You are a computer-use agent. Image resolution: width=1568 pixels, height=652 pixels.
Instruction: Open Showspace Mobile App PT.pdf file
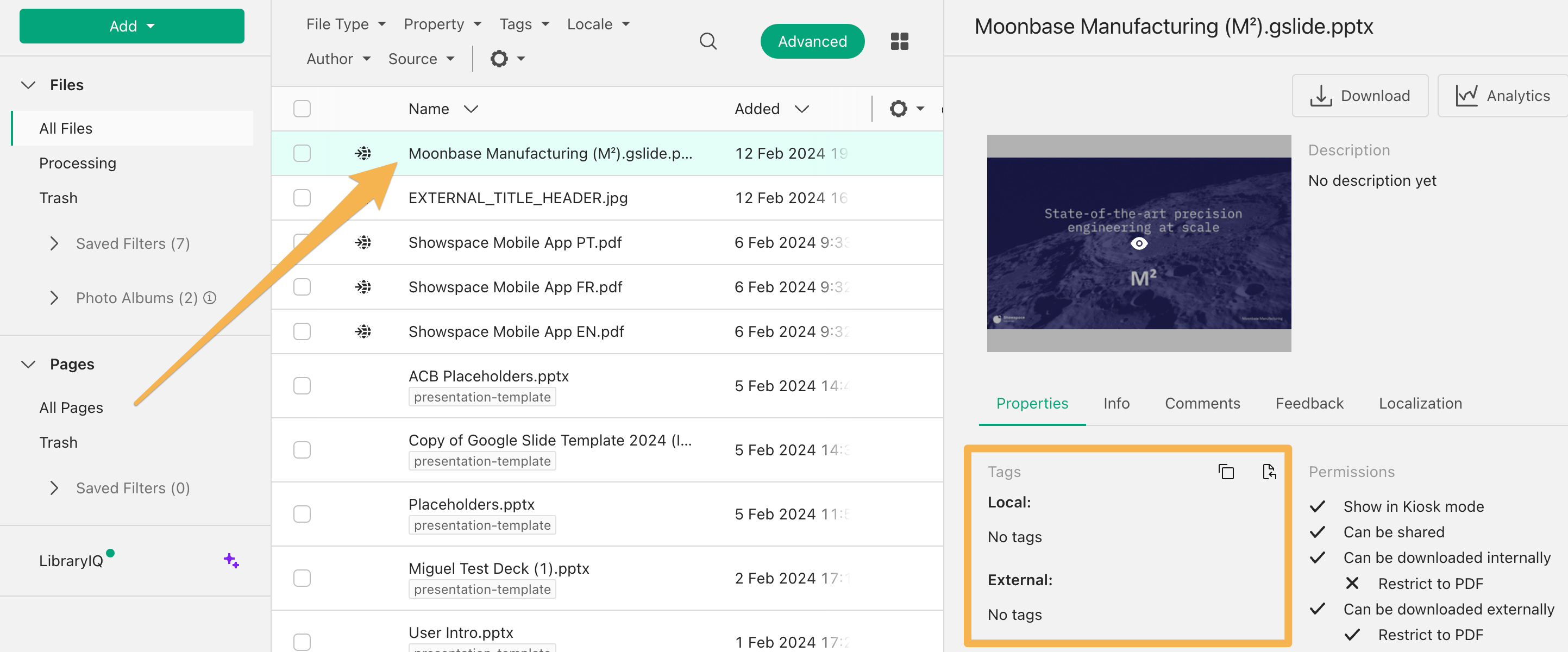(x=515, y=242)
